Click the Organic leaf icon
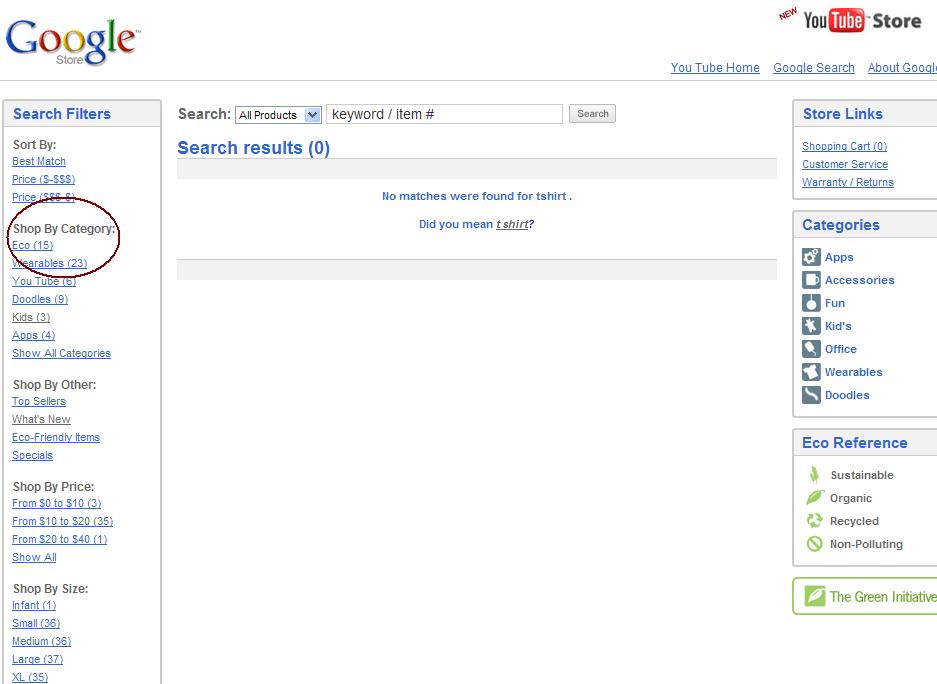937x684 pixels. pyautogui.click(x=814, y=498)
